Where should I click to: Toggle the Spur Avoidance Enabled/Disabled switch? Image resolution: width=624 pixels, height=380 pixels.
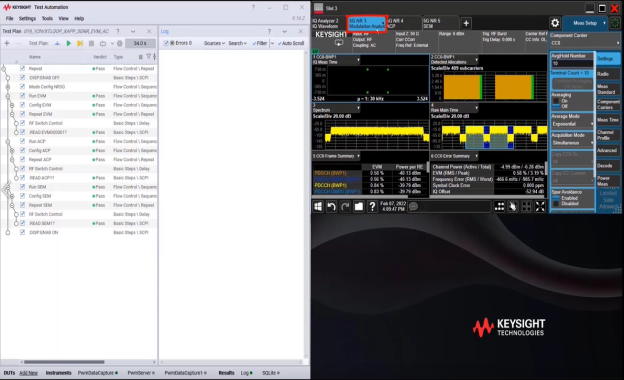(556, 201)
